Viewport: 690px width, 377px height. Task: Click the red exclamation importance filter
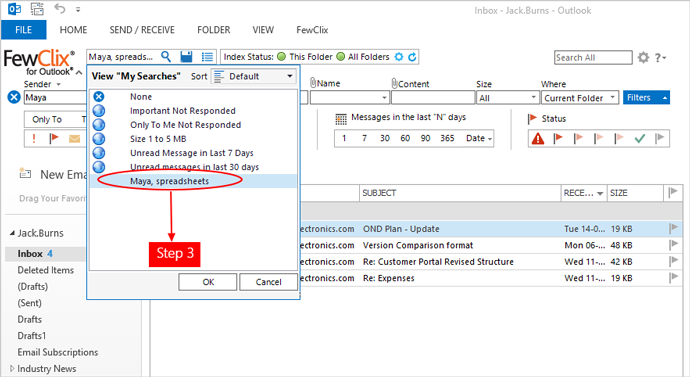tap(34, 139)
